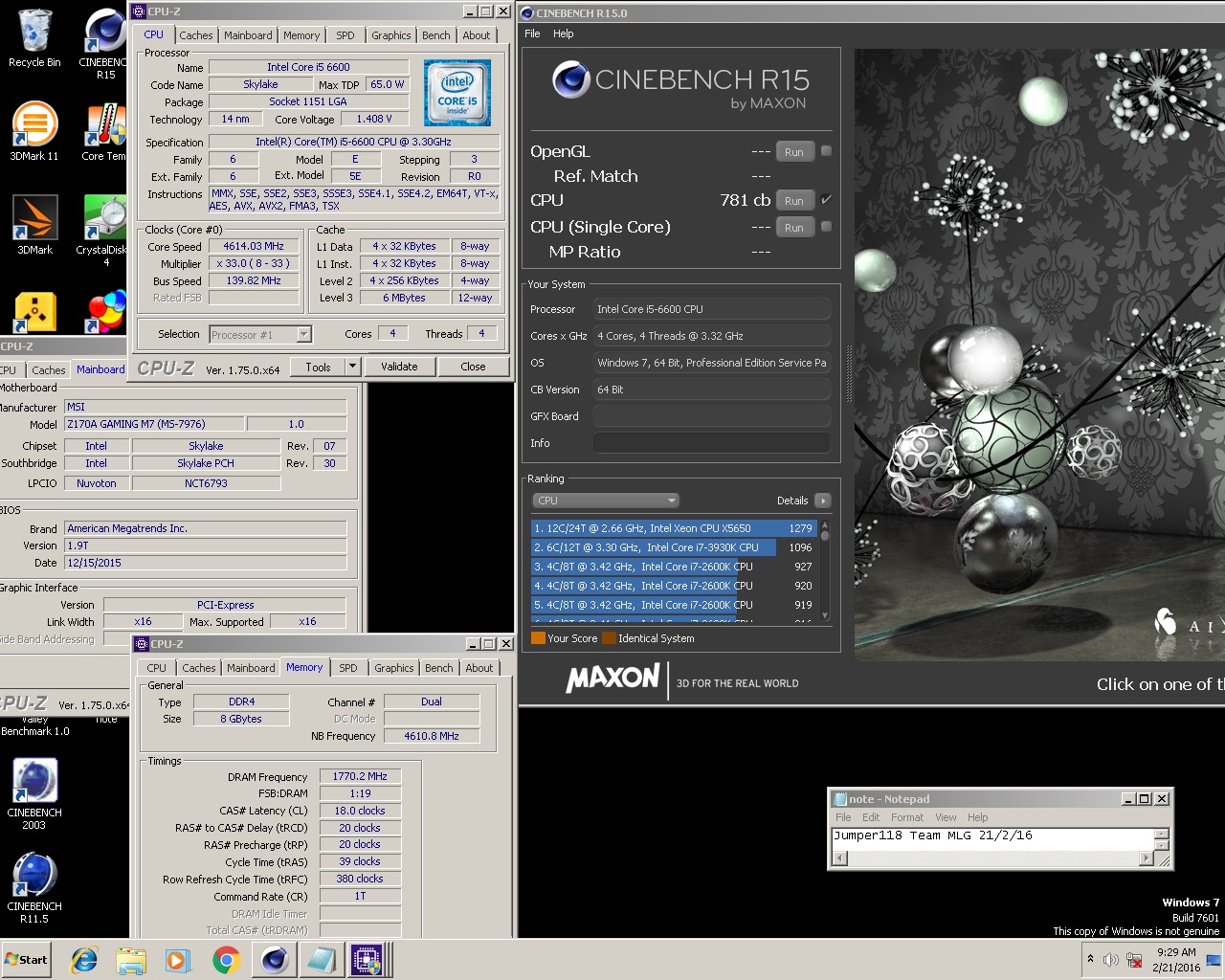Switch to the Caches tab in the top CPU-Z window
This screenshot has height=980, width=1225.
(x=195, y=35)
